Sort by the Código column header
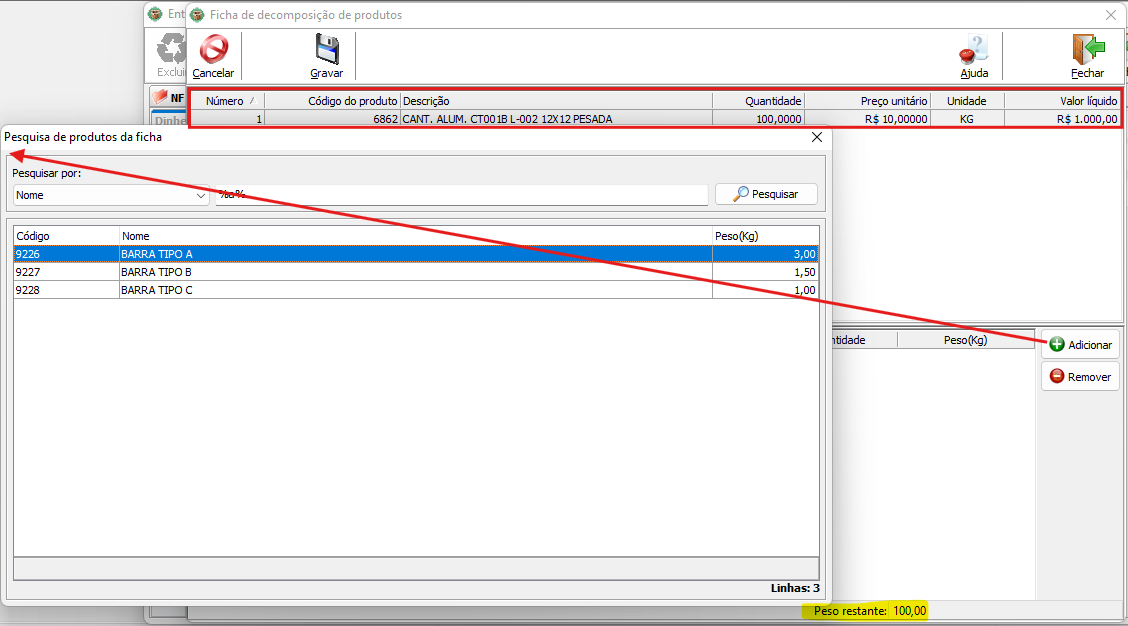The height and width of the screenshot is (626, 1128). [x=65, y=236]
